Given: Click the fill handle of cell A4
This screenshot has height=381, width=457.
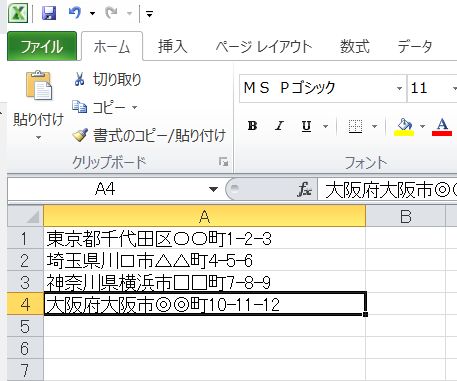Looking at the screenshot, I should pyautogui.click(x=366, y=314).
